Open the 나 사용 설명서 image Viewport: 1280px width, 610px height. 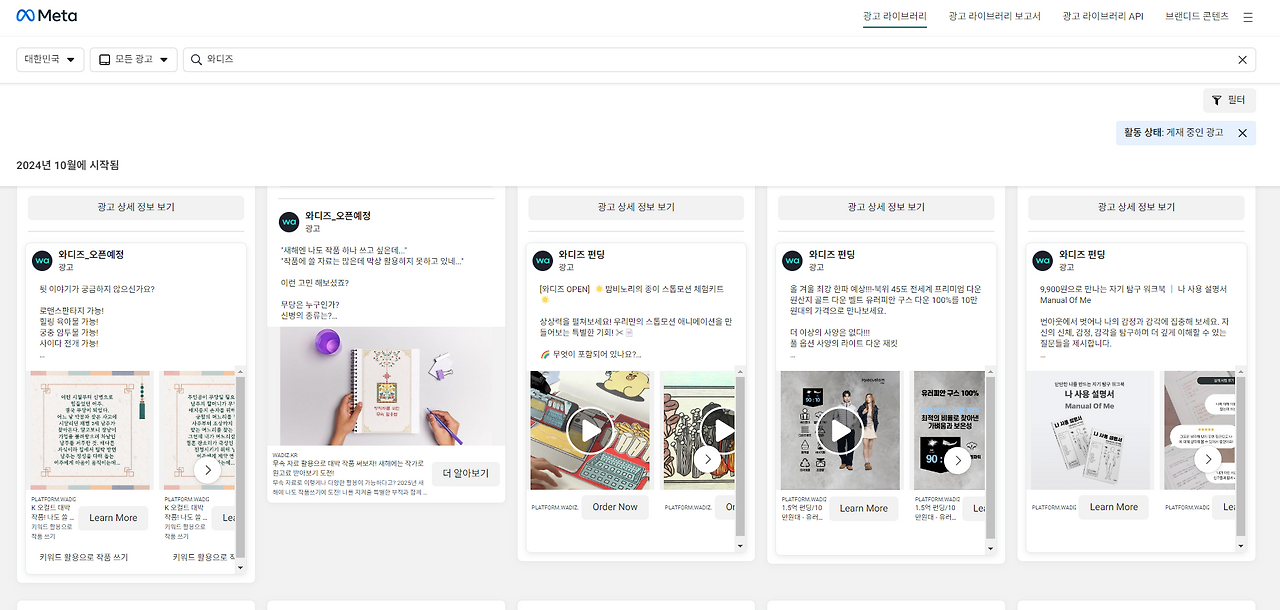click(1090, 431)
